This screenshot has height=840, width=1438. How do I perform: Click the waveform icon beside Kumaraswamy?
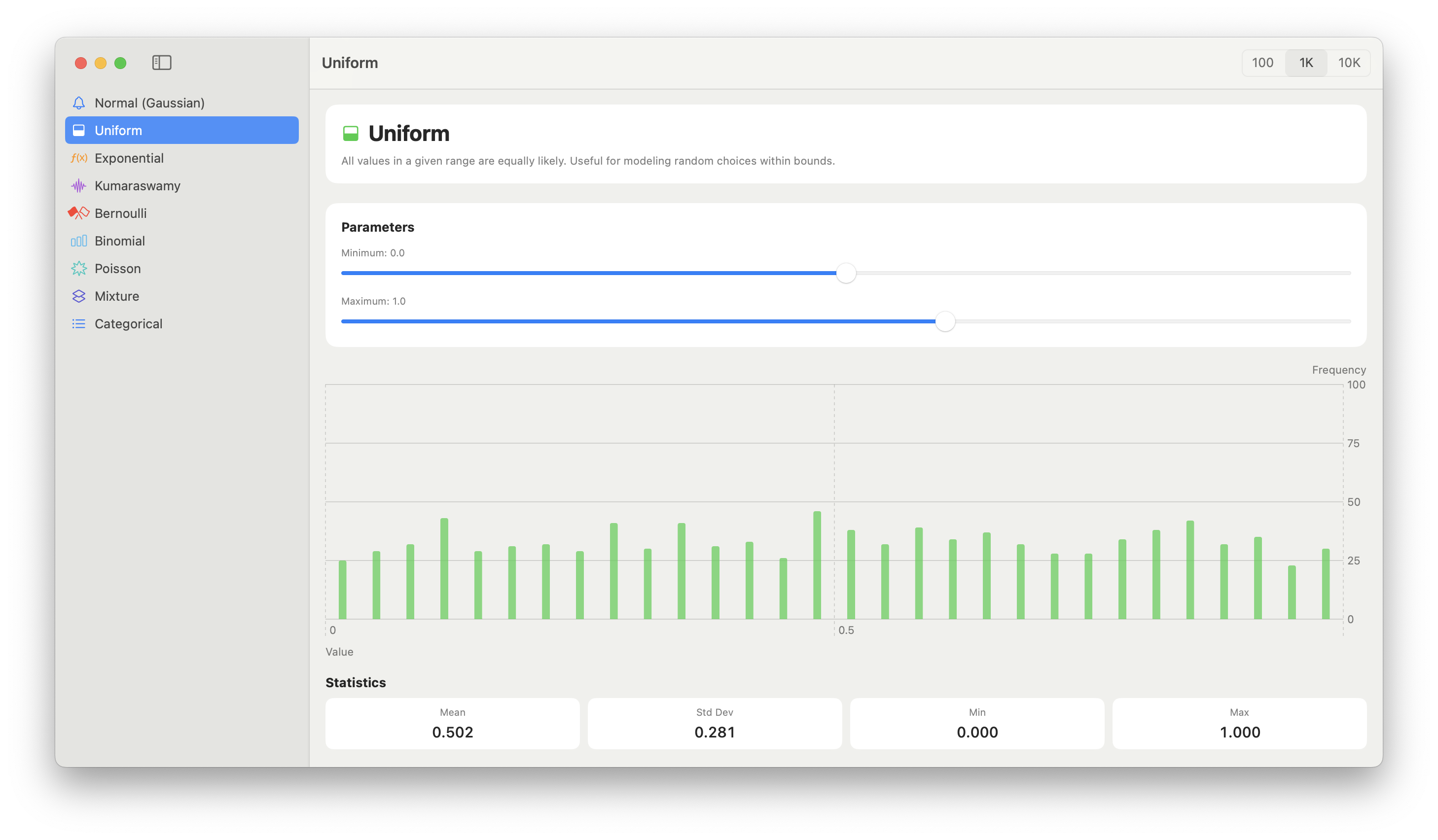(x=79, y=185)
